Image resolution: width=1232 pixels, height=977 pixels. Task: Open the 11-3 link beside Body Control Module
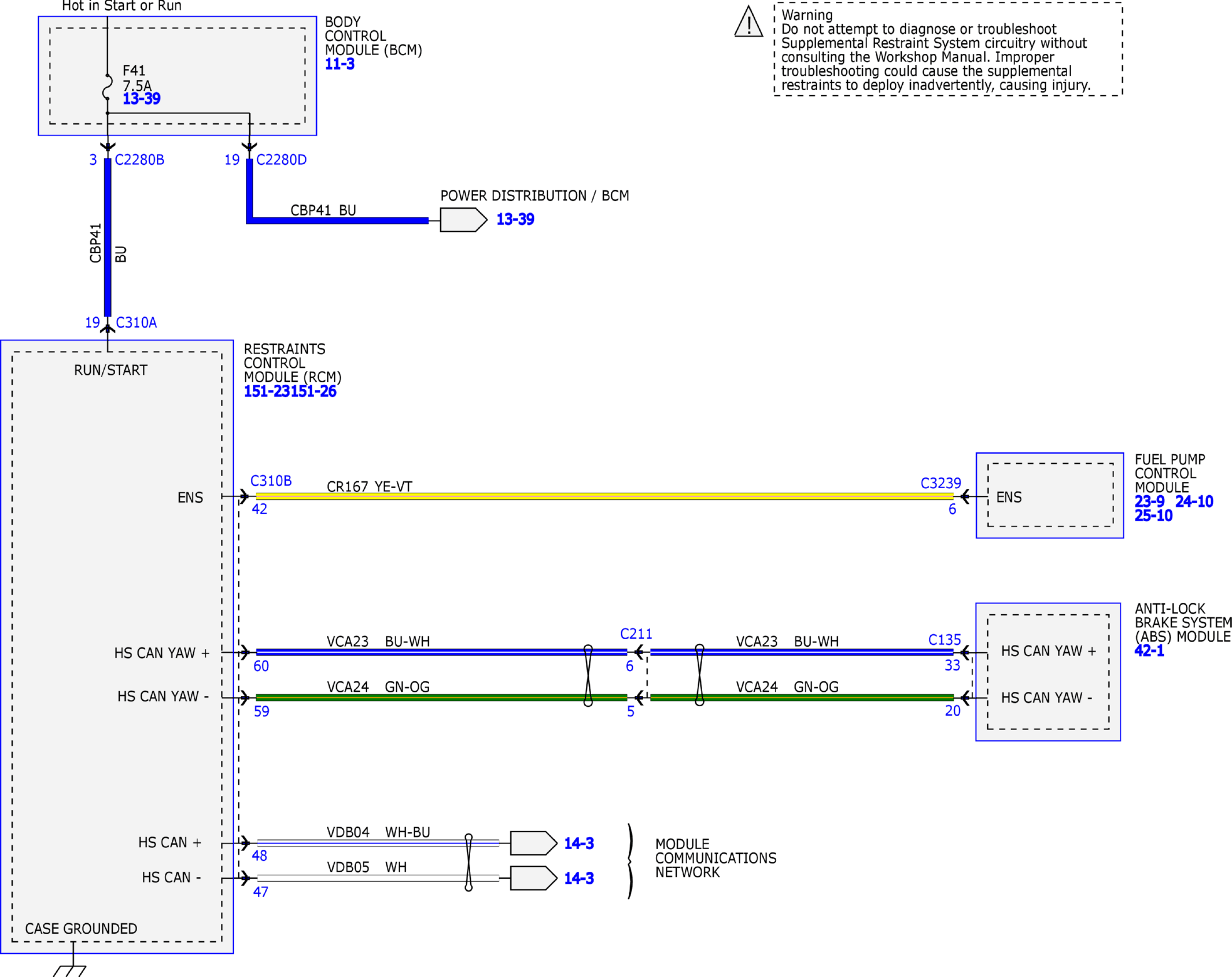[340, 64]
